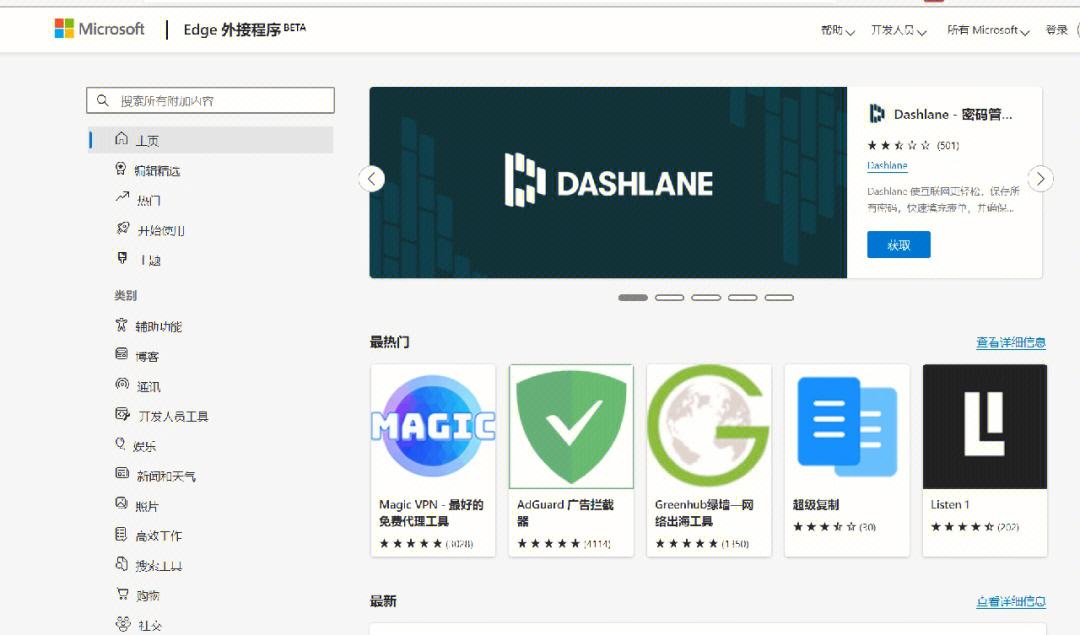Click the Dashlane (501) rating count
Image resolution: width=1080 pixels, height=635 pixels.
click(x=948, y=145)
